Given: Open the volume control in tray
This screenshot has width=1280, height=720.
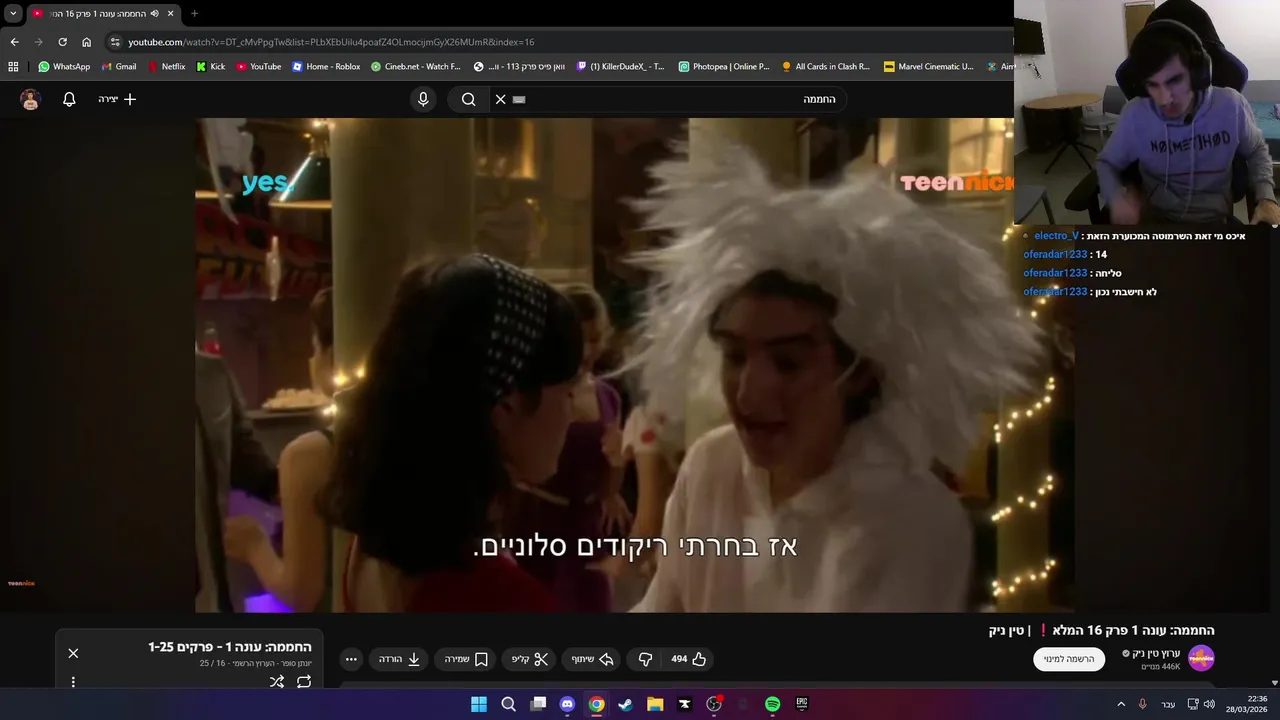Looking at the screenshot, I should click(x=1209, y=704).
